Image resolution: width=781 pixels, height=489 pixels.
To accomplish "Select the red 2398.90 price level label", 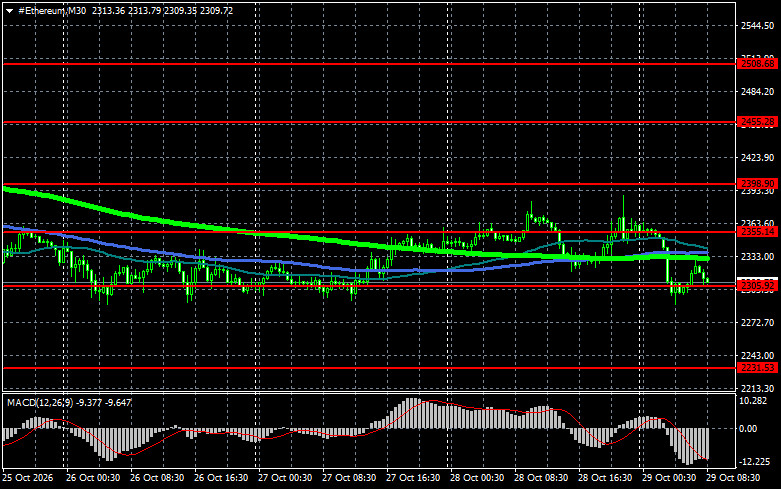I will (x=758, y=184).
